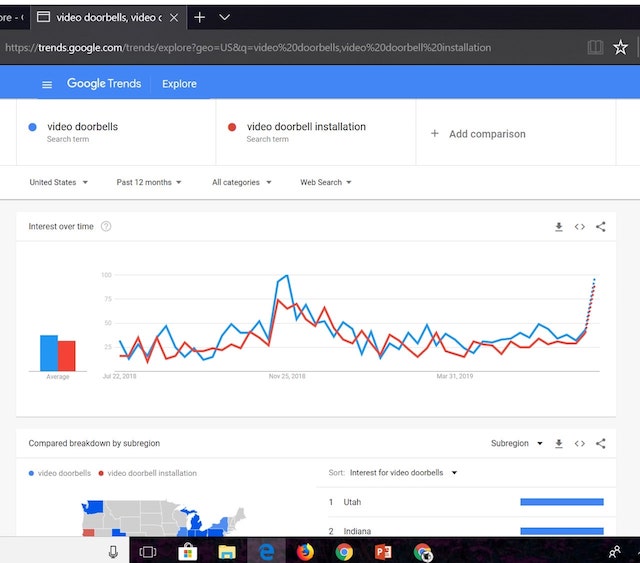Click video doorbell installation map legend entry
640x563 pixels.
click(148, 473)
